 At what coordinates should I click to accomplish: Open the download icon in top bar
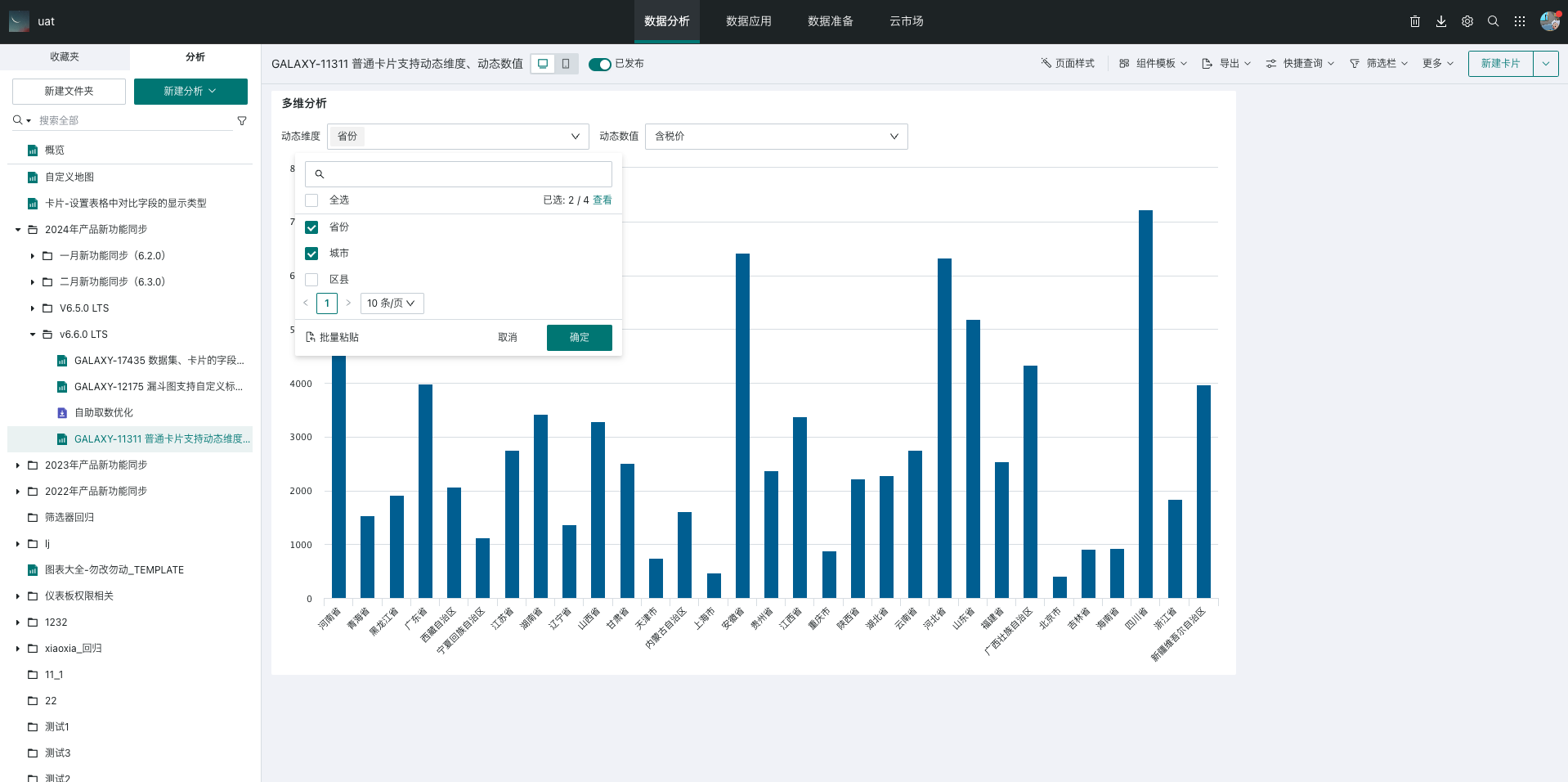(x=1440, y=21)
